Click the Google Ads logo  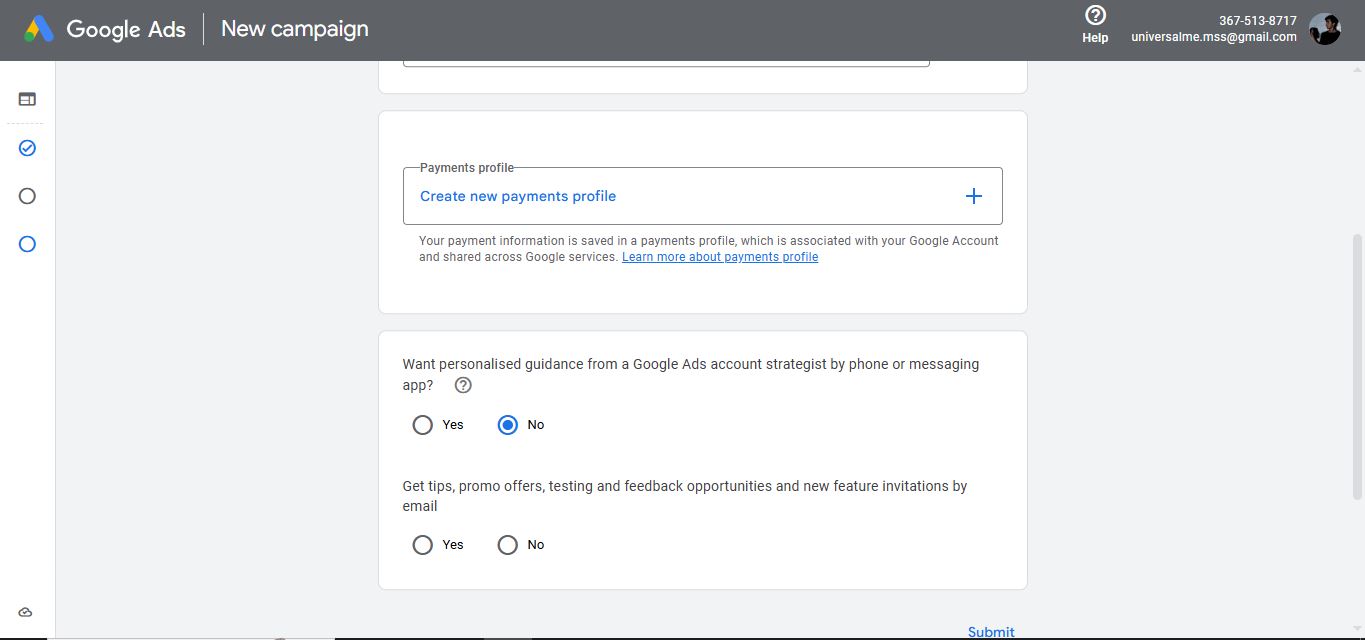click(x=103, y=29)
